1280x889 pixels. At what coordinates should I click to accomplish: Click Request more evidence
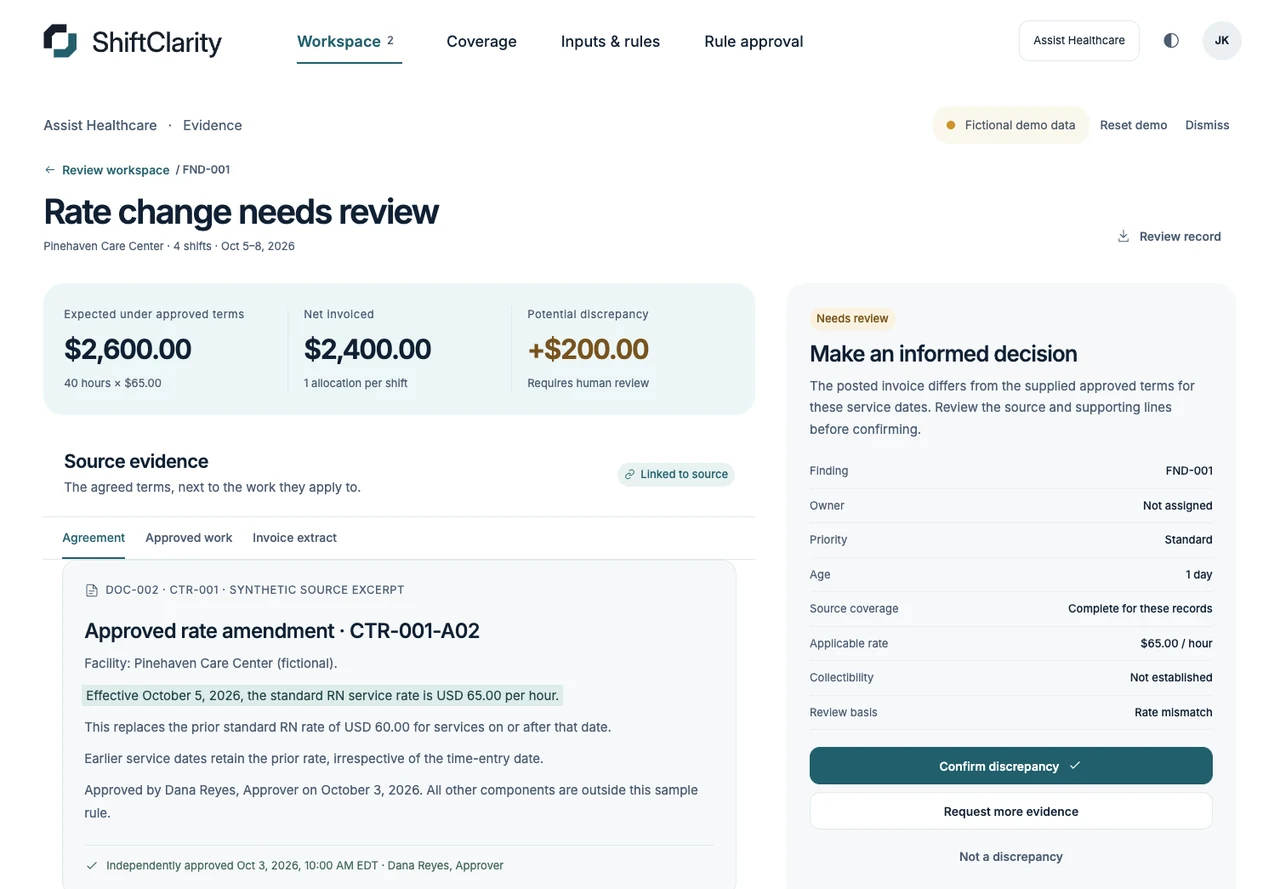pyautogui.click(x=1011, y=811)
